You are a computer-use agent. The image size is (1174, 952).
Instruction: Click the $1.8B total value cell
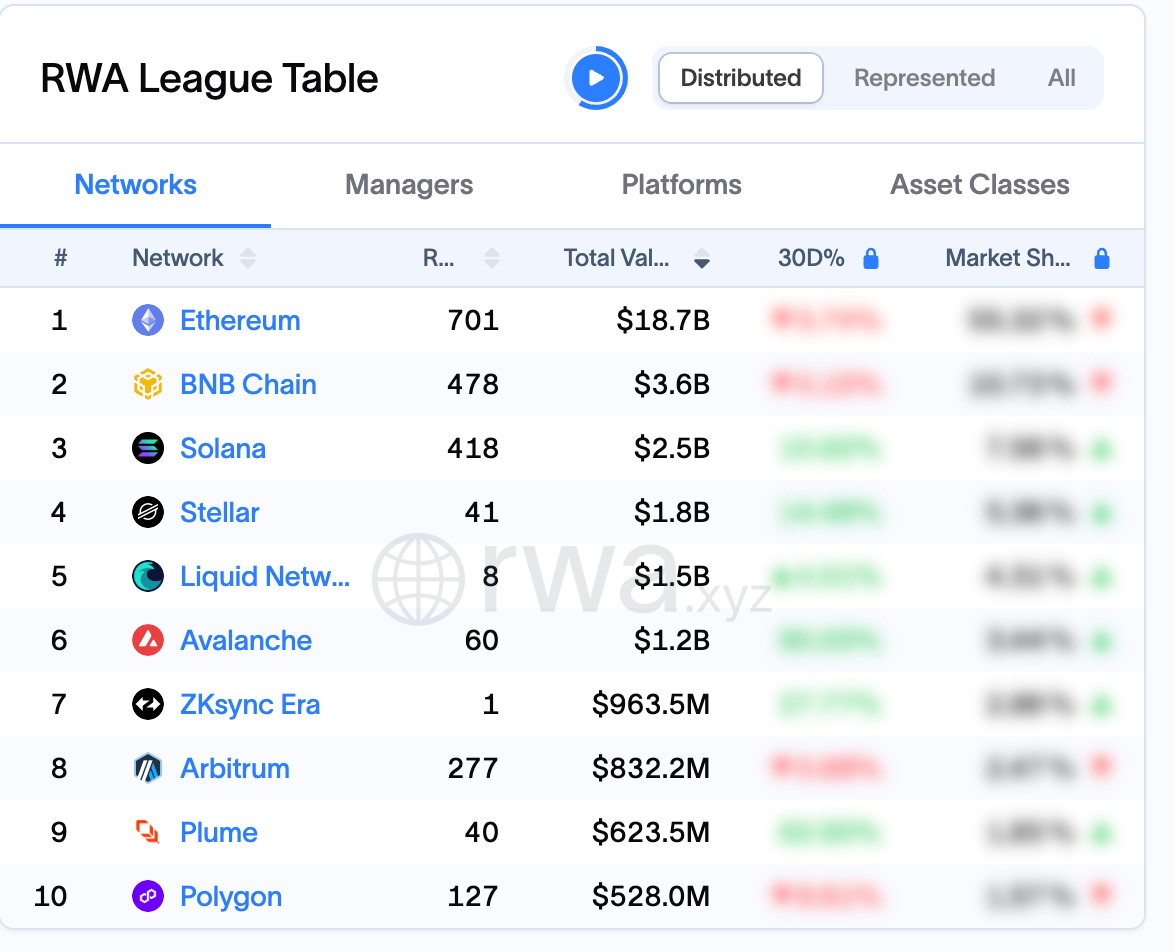672,512
